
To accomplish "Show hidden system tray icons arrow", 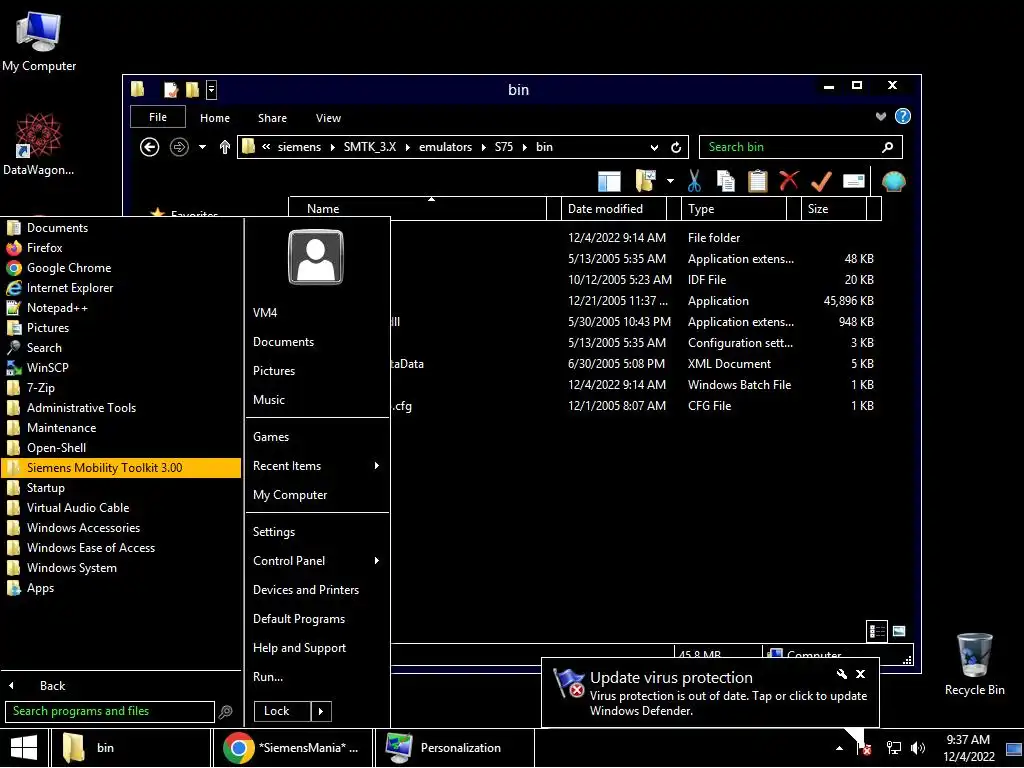I will (839, 748).
